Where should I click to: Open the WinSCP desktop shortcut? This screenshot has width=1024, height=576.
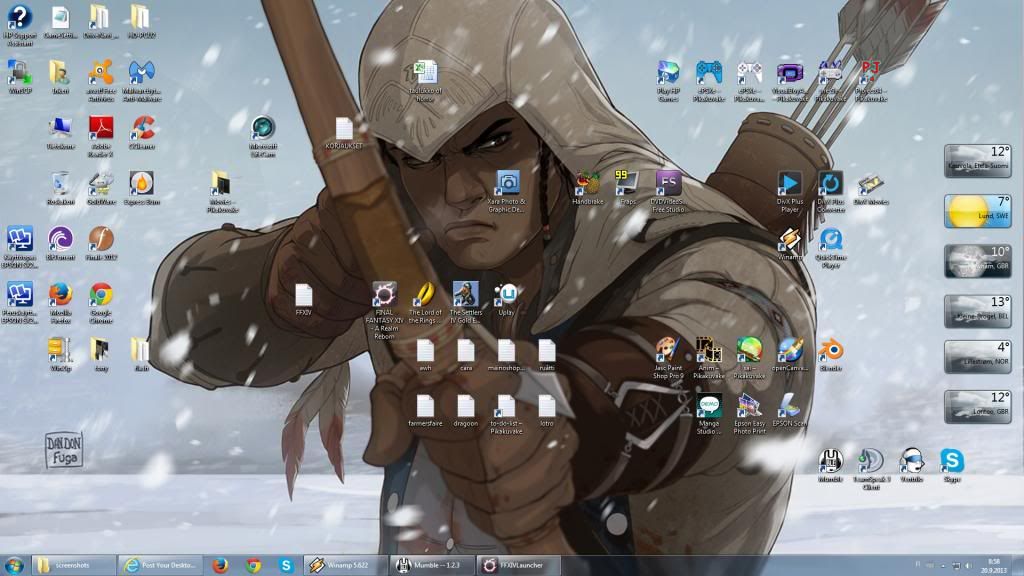click(20, 77)
